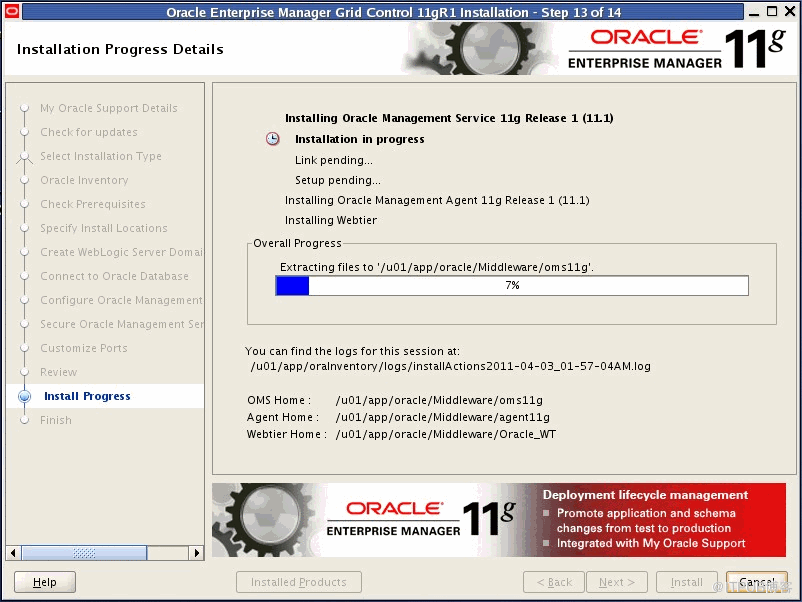The image size is (802, 602).
Task: Select the Select Installation Type step
Action: coord(101,156)
